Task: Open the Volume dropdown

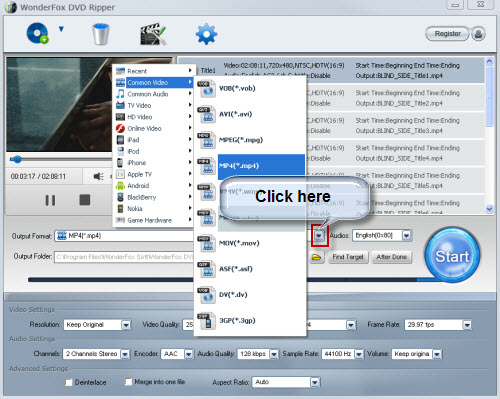Action: click(437, 354)
